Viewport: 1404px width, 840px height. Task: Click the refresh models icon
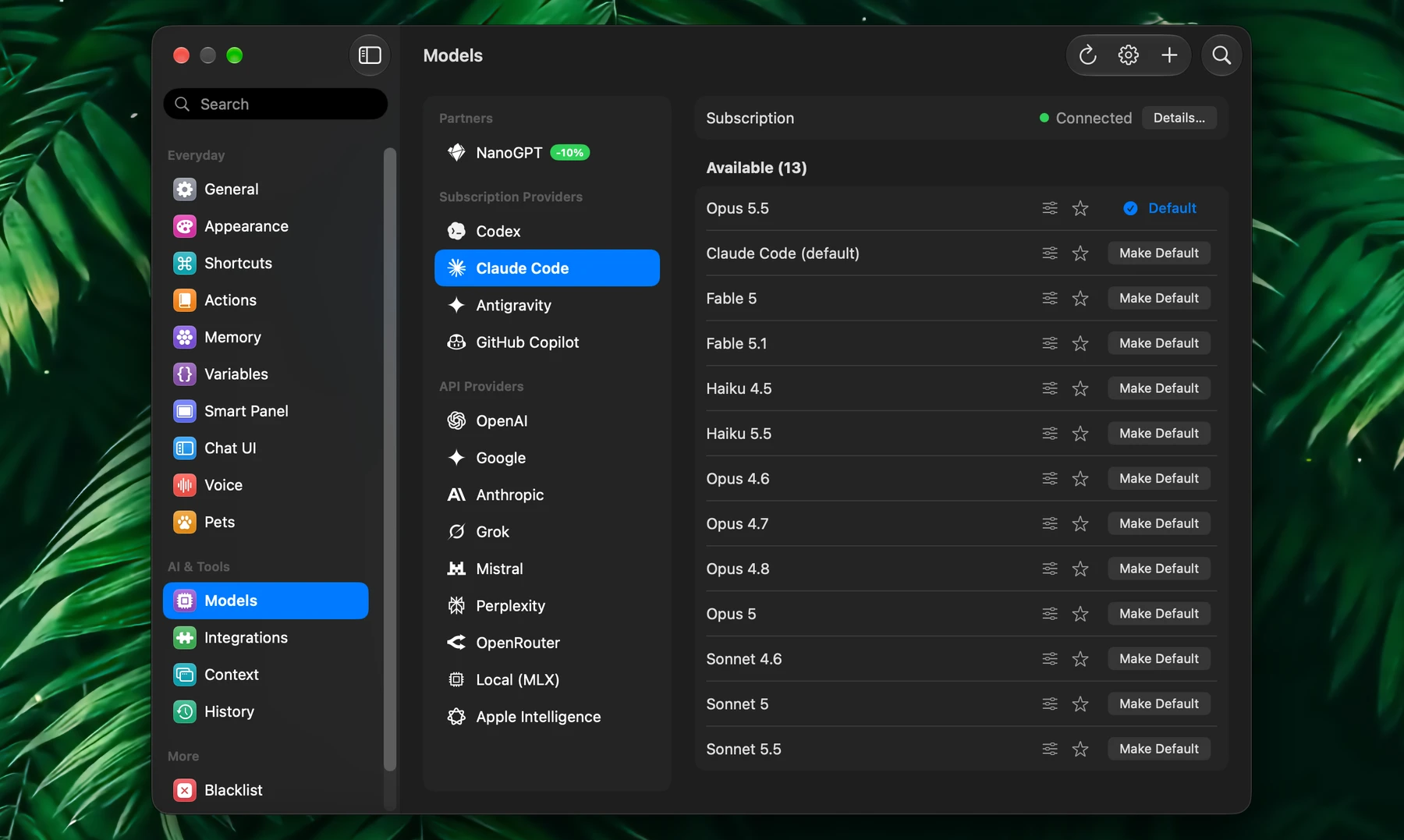click(1087, 55)
